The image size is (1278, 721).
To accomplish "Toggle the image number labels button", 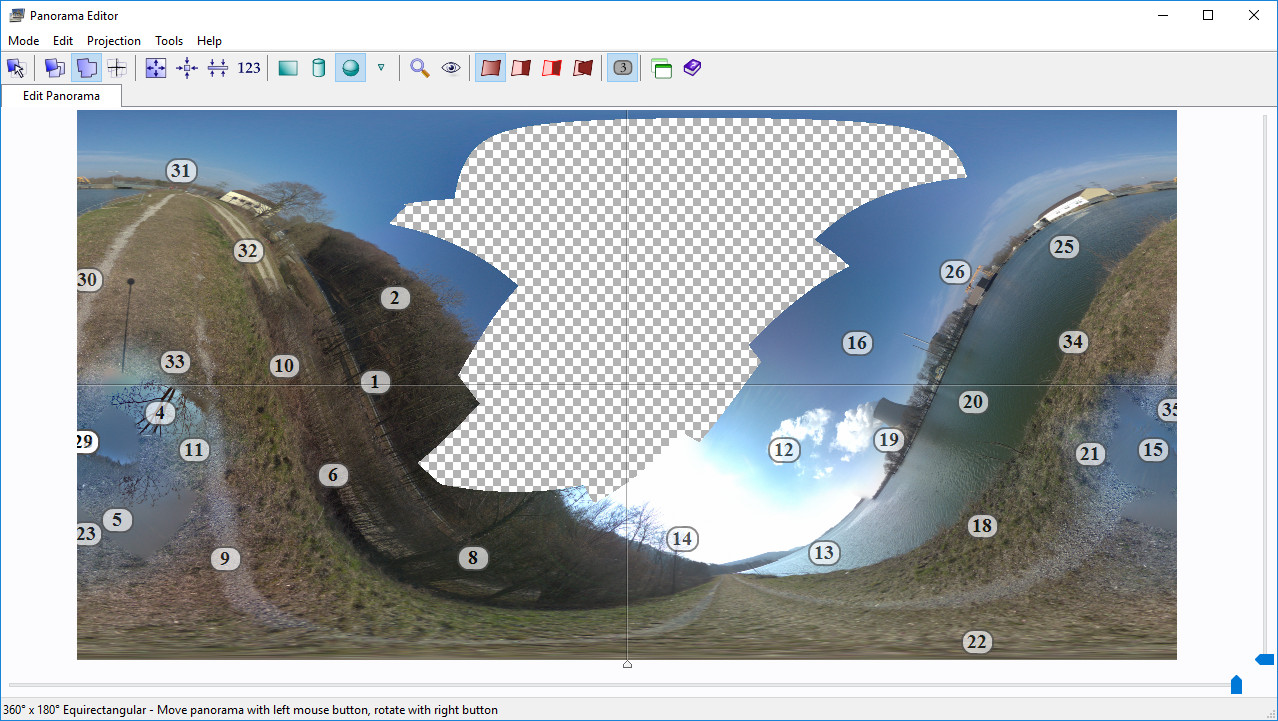I will (x=622, y=68).
